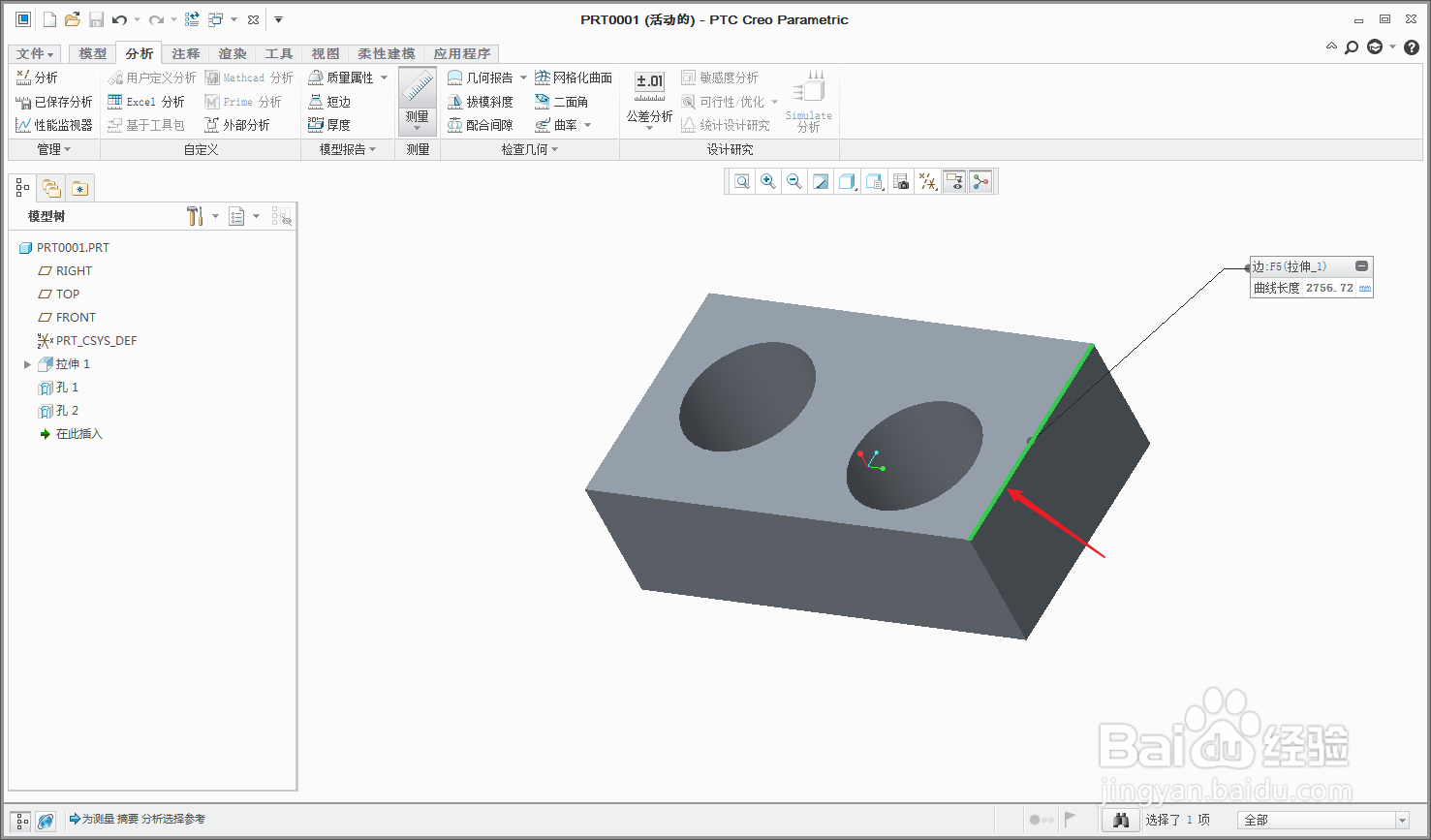Launch Excel 分析
The image size is (1431, 840).
pyautogui.click(x=146, y=102)
